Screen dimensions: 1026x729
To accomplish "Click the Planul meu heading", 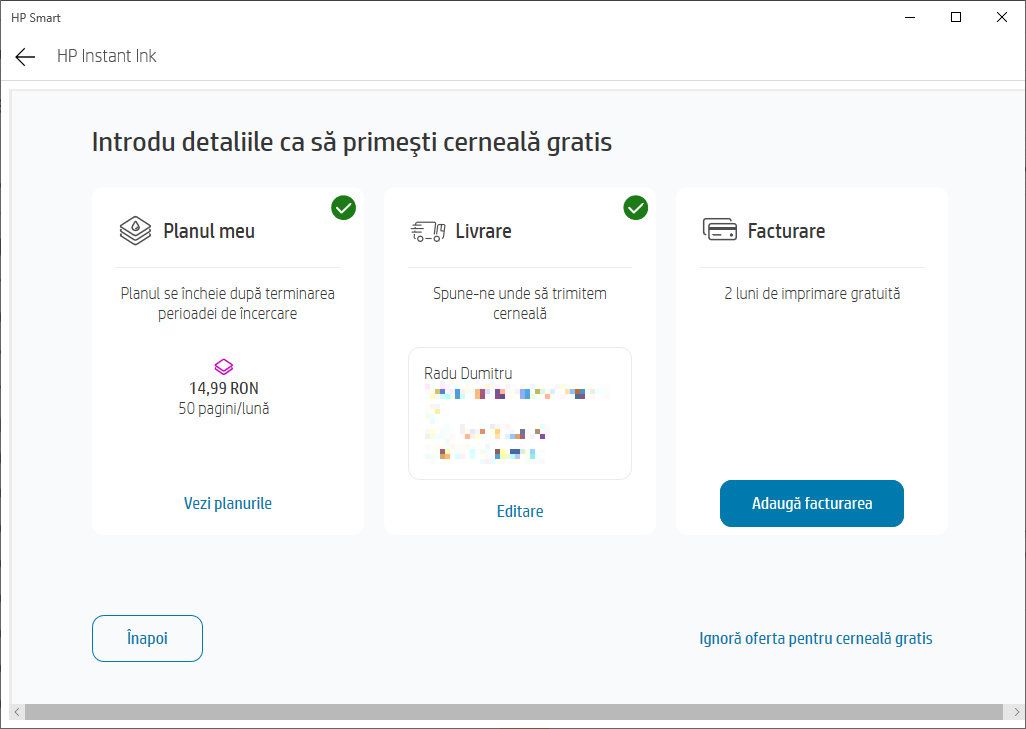I will (x=209, y=231).
